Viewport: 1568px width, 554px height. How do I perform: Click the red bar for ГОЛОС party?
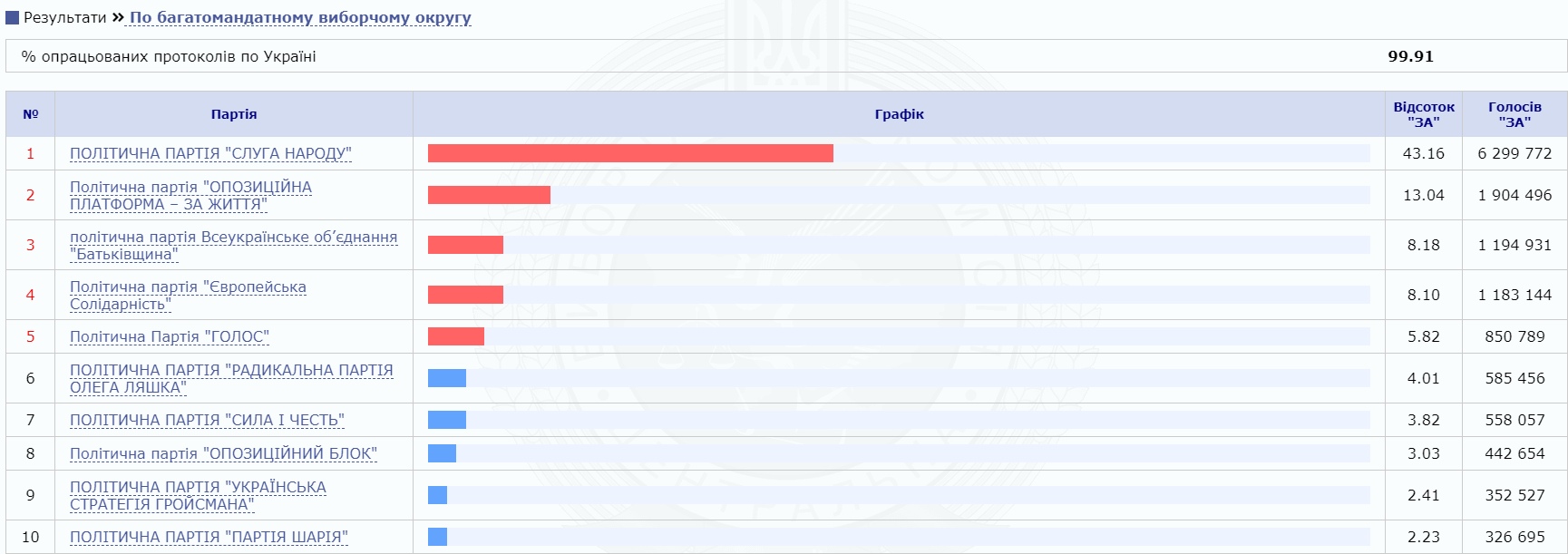tap(456, 336)
